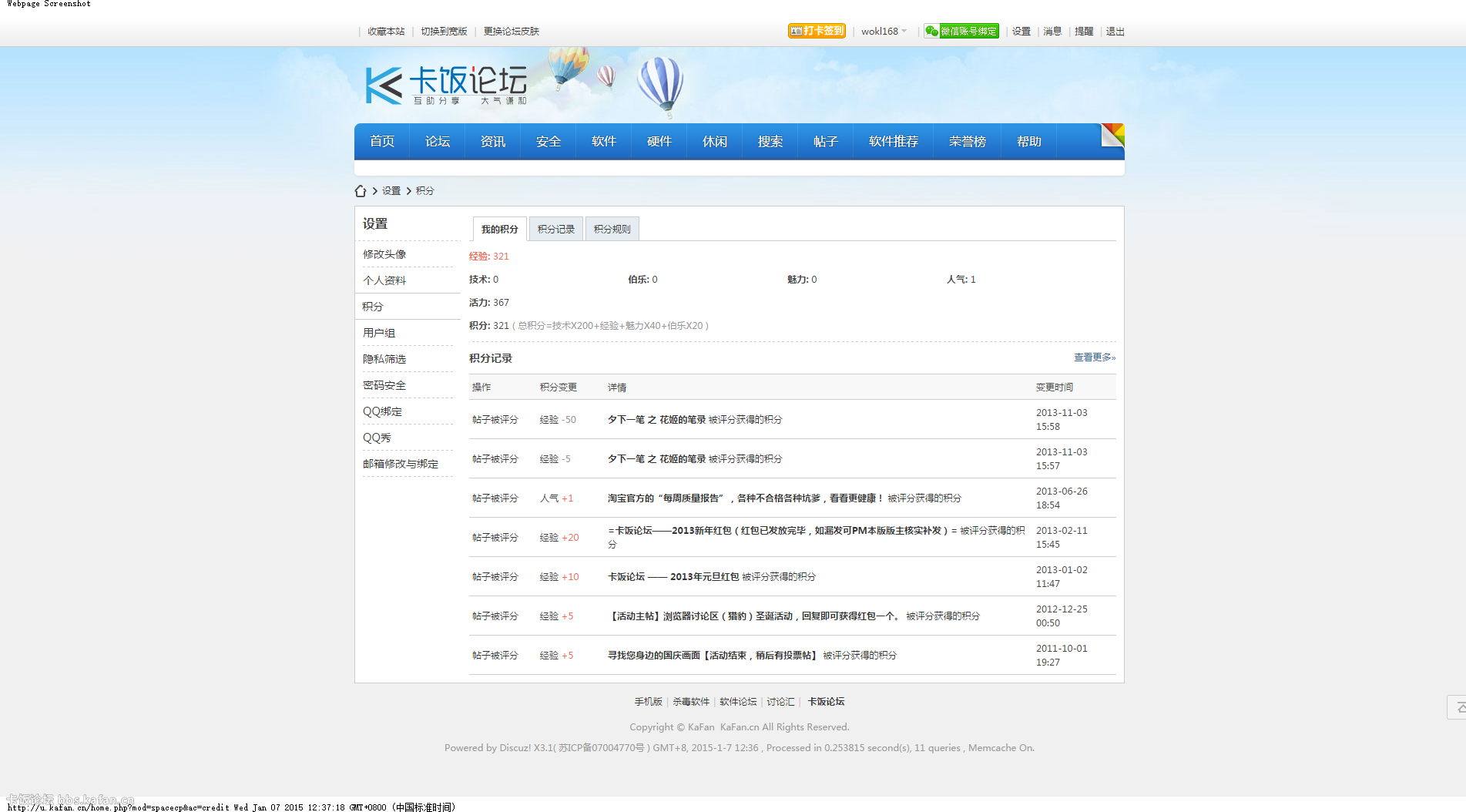Open 论坛 in the navigation bar

pyautogui.click(x=438, y=142)
